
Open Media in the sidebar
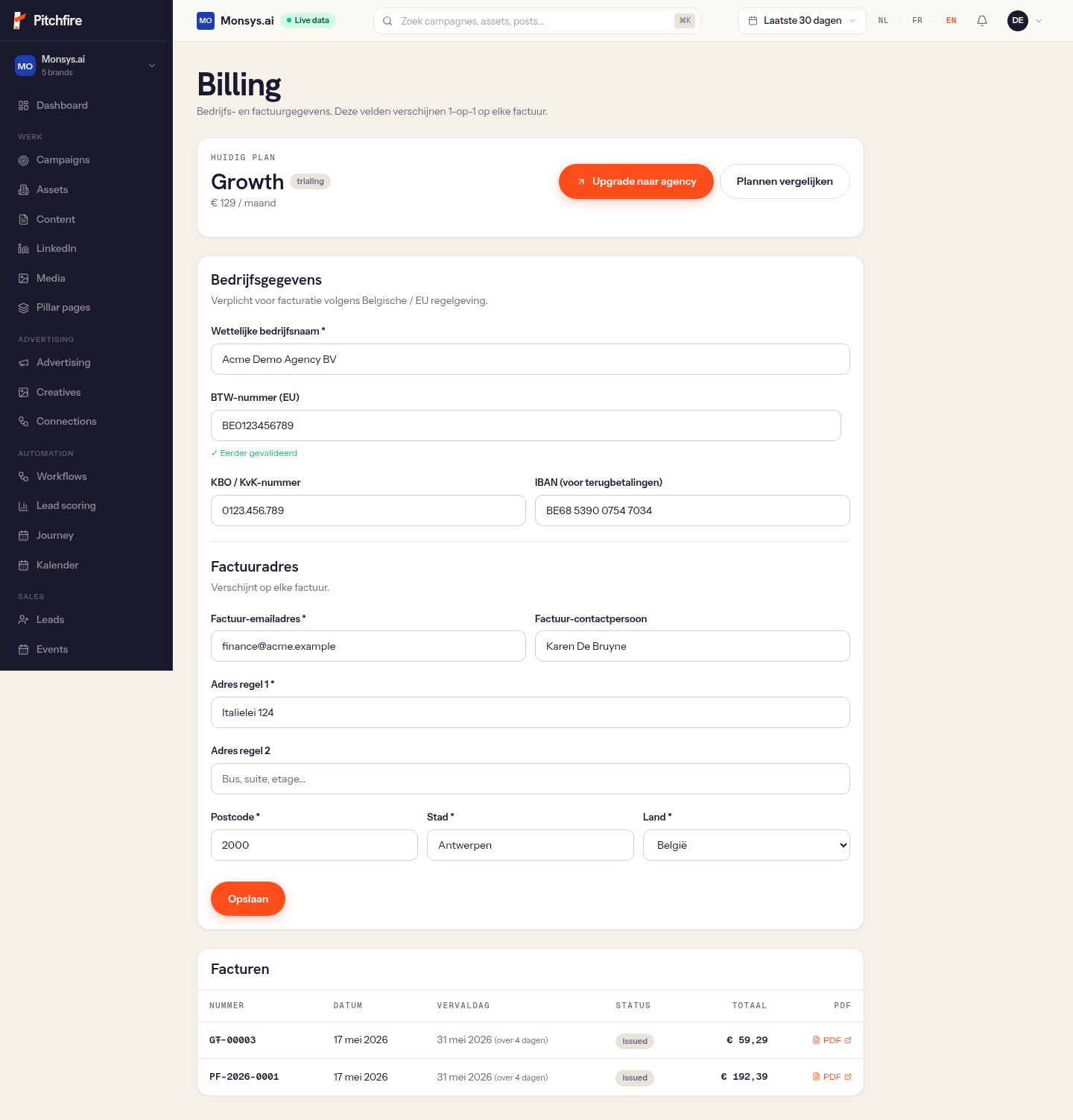click(86, 278)
